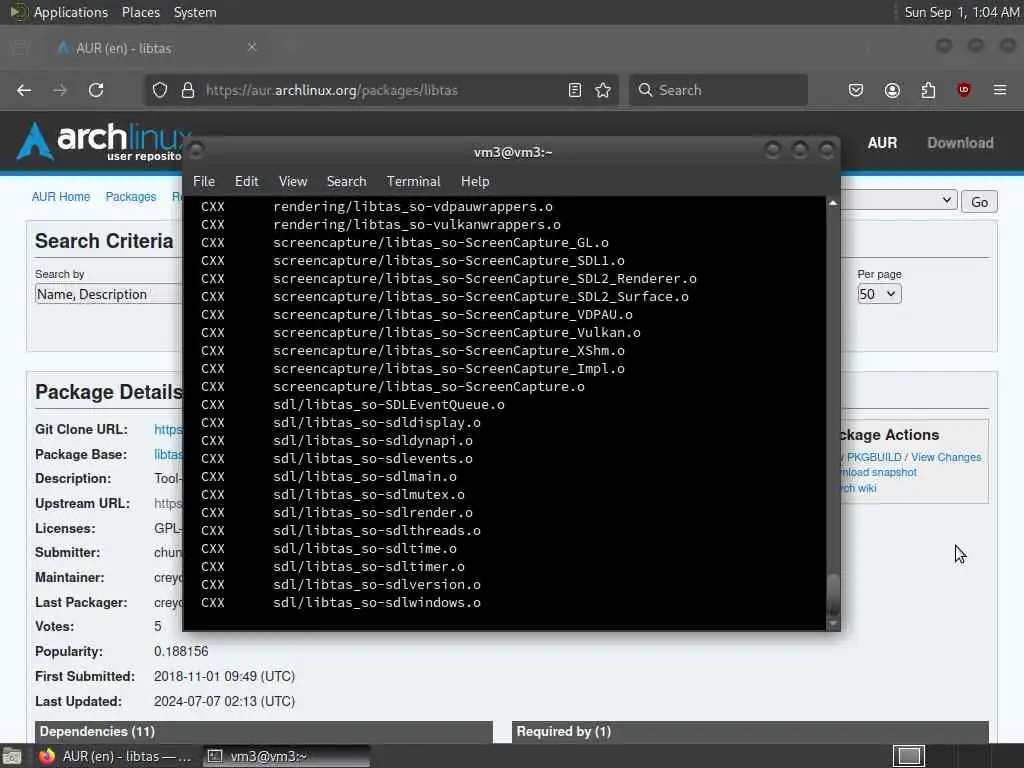Click the terminal scrollbar down arrow
The height and width of the screenshot is (768, 1024).
[833, 624]
